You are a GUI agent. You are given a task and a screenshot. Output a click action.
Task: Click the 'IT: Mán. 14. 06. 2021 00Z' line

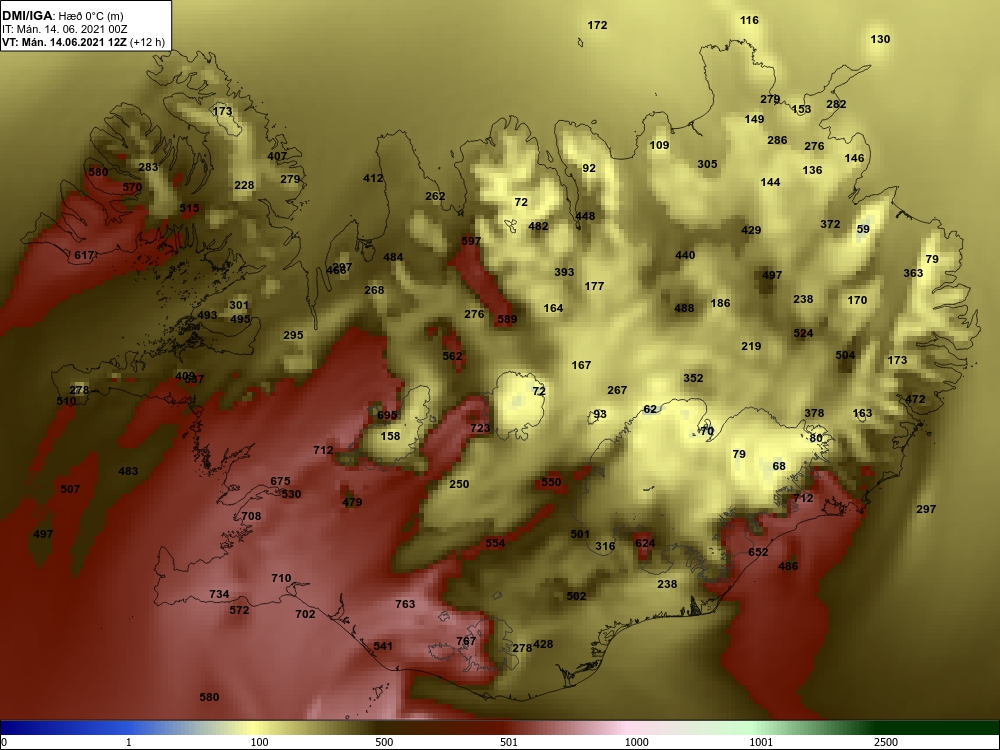64,29
